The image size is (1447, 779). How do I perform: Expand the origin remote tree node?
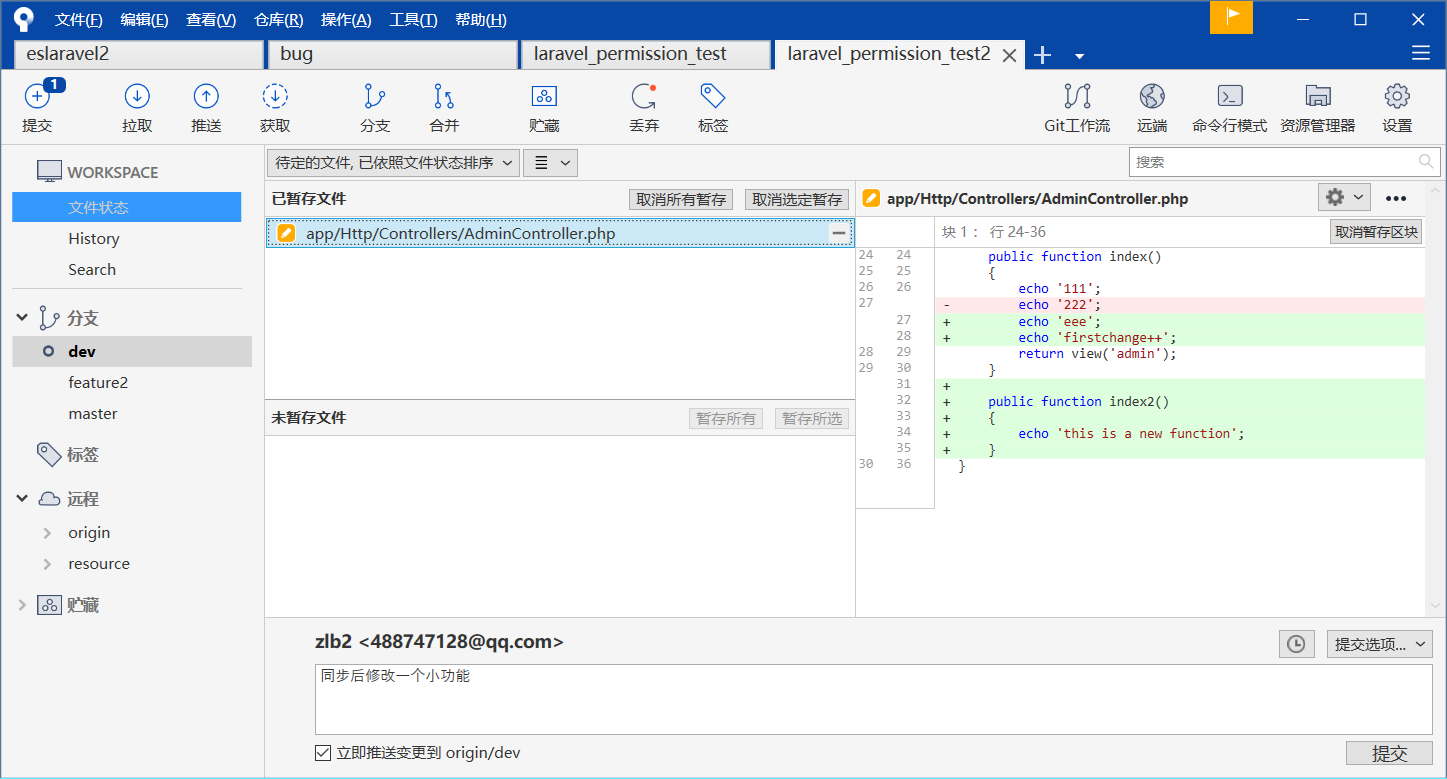coord(47,533)
